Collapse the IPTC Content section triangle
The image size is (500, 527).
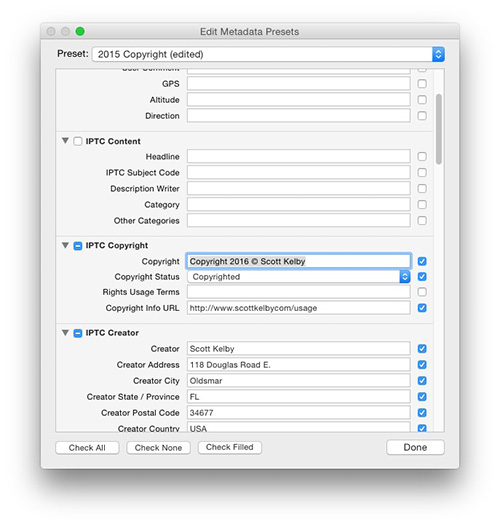click(x=65, y=140)
